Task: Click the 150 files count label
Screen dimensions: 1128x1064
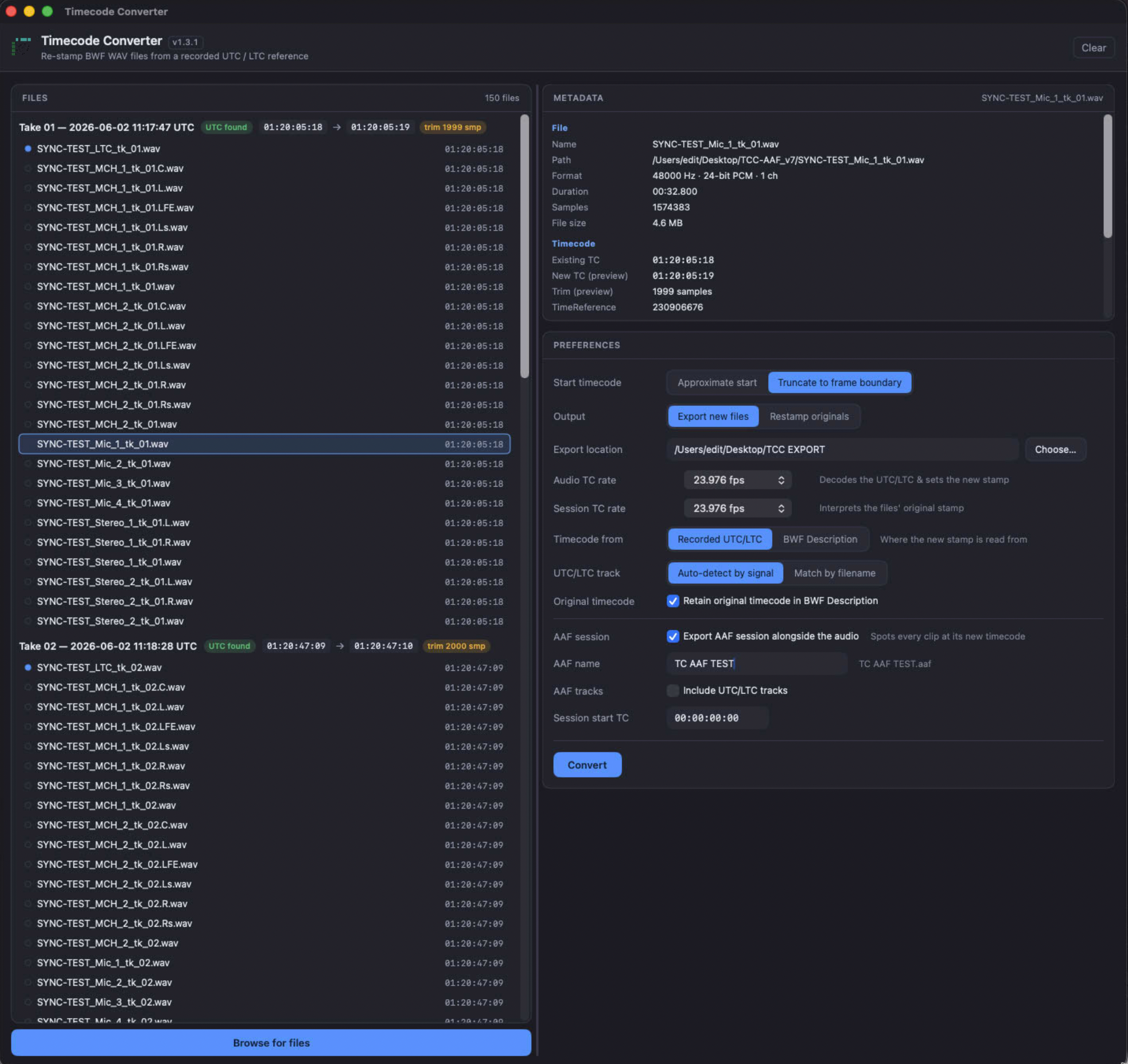Action: 501,98
